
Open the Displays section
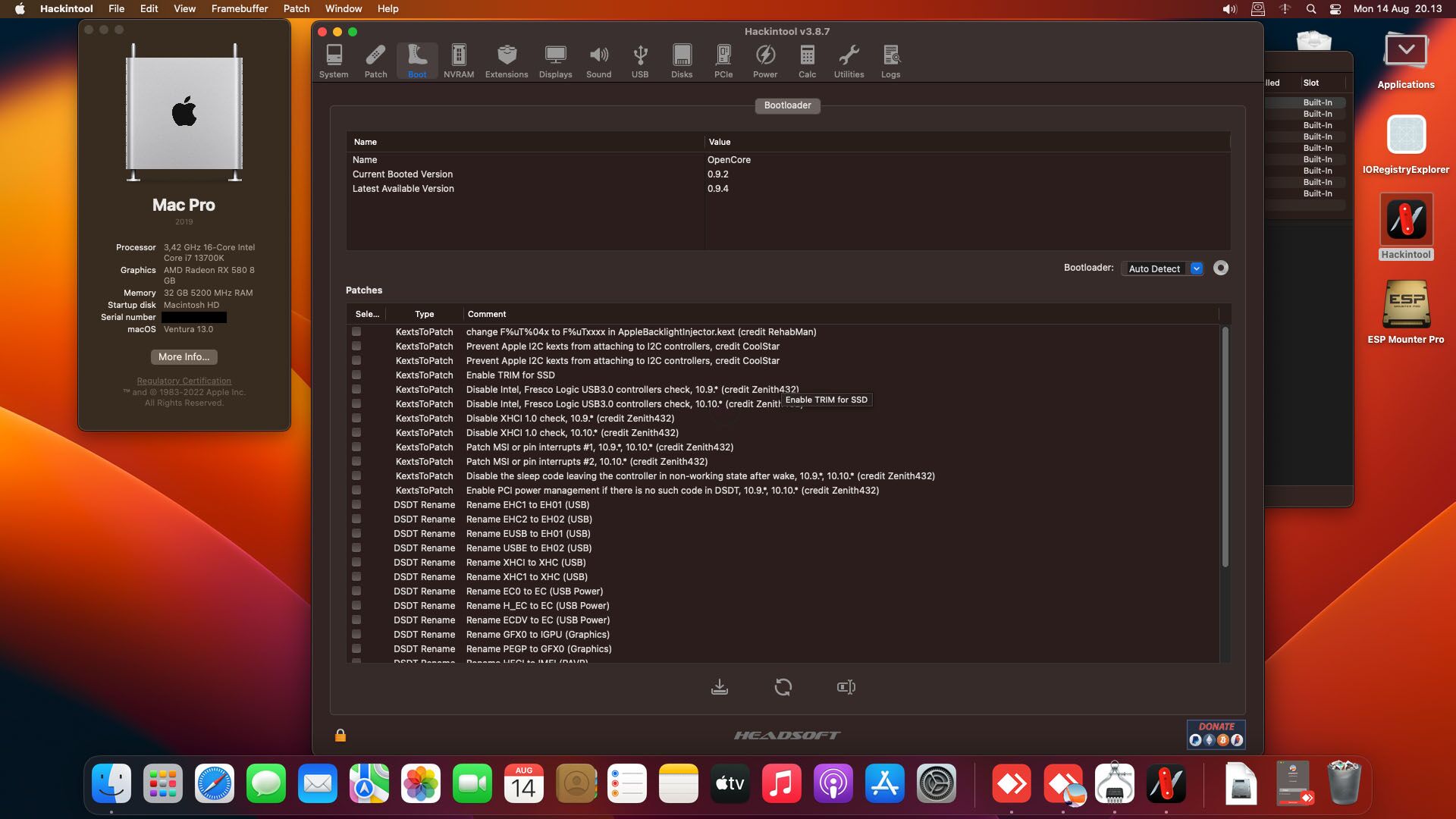555,60
